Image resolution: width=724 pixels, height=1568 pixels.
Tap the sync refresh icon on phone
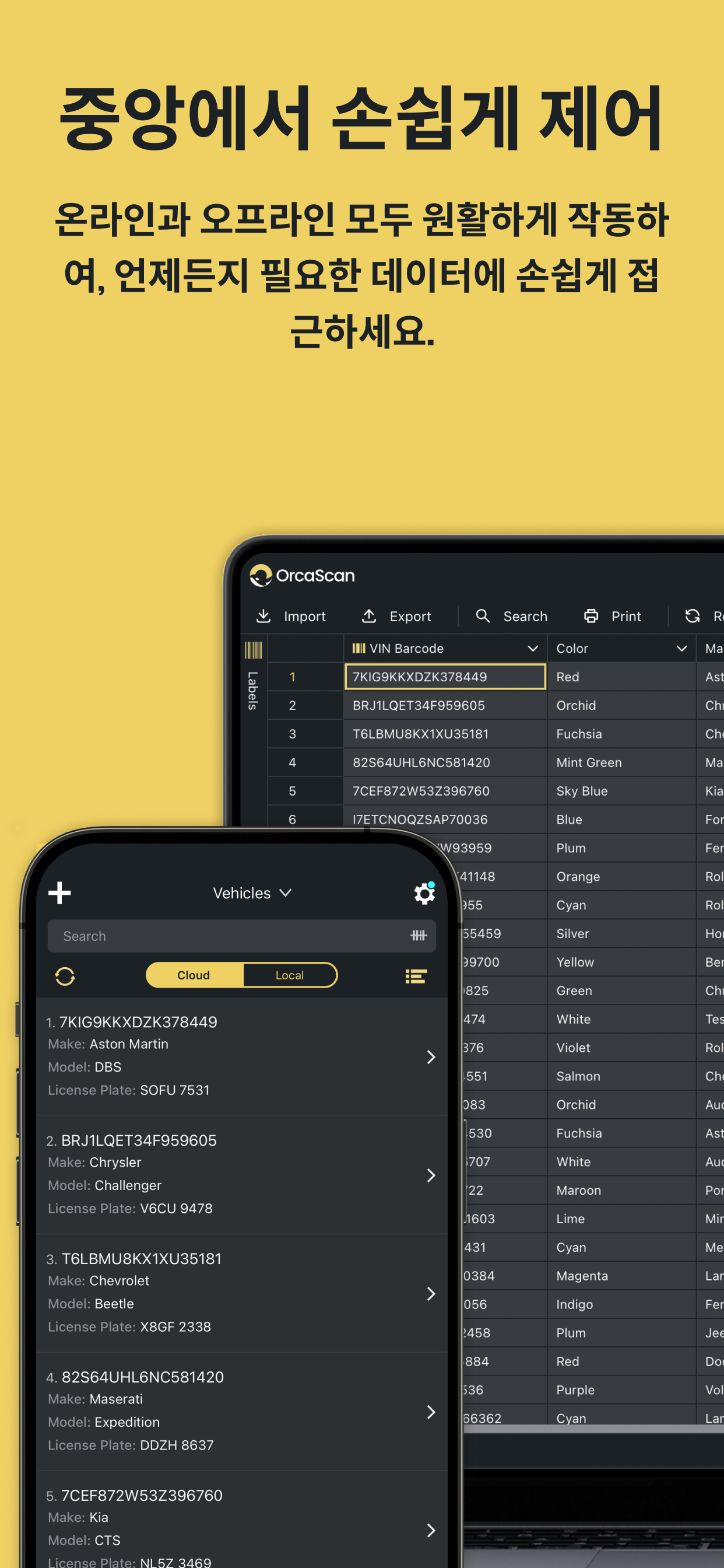[x=65, y=976]
